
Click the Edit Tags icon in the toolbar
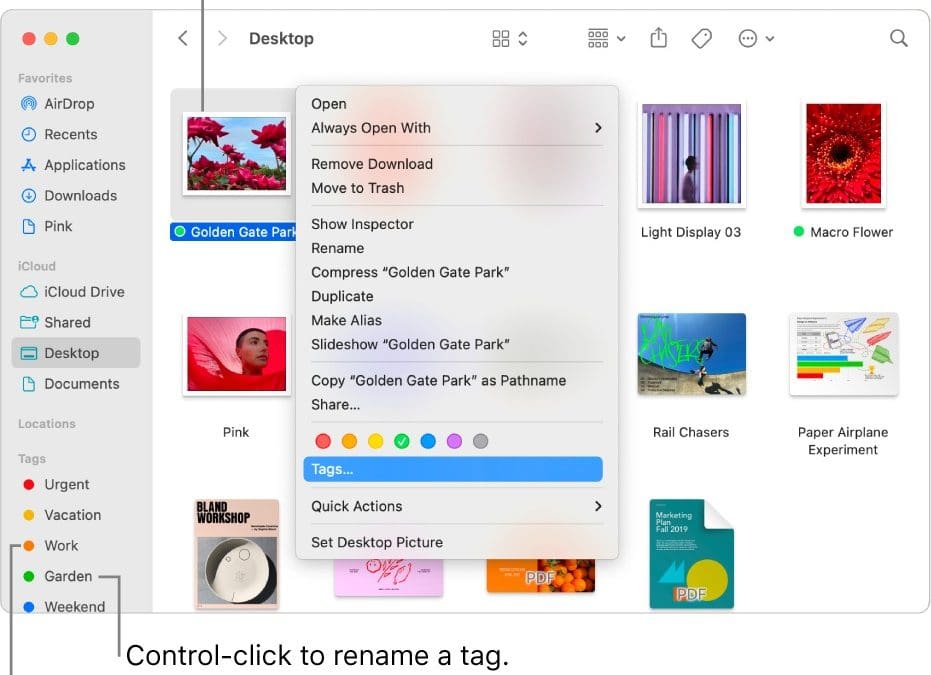(702, 38)
